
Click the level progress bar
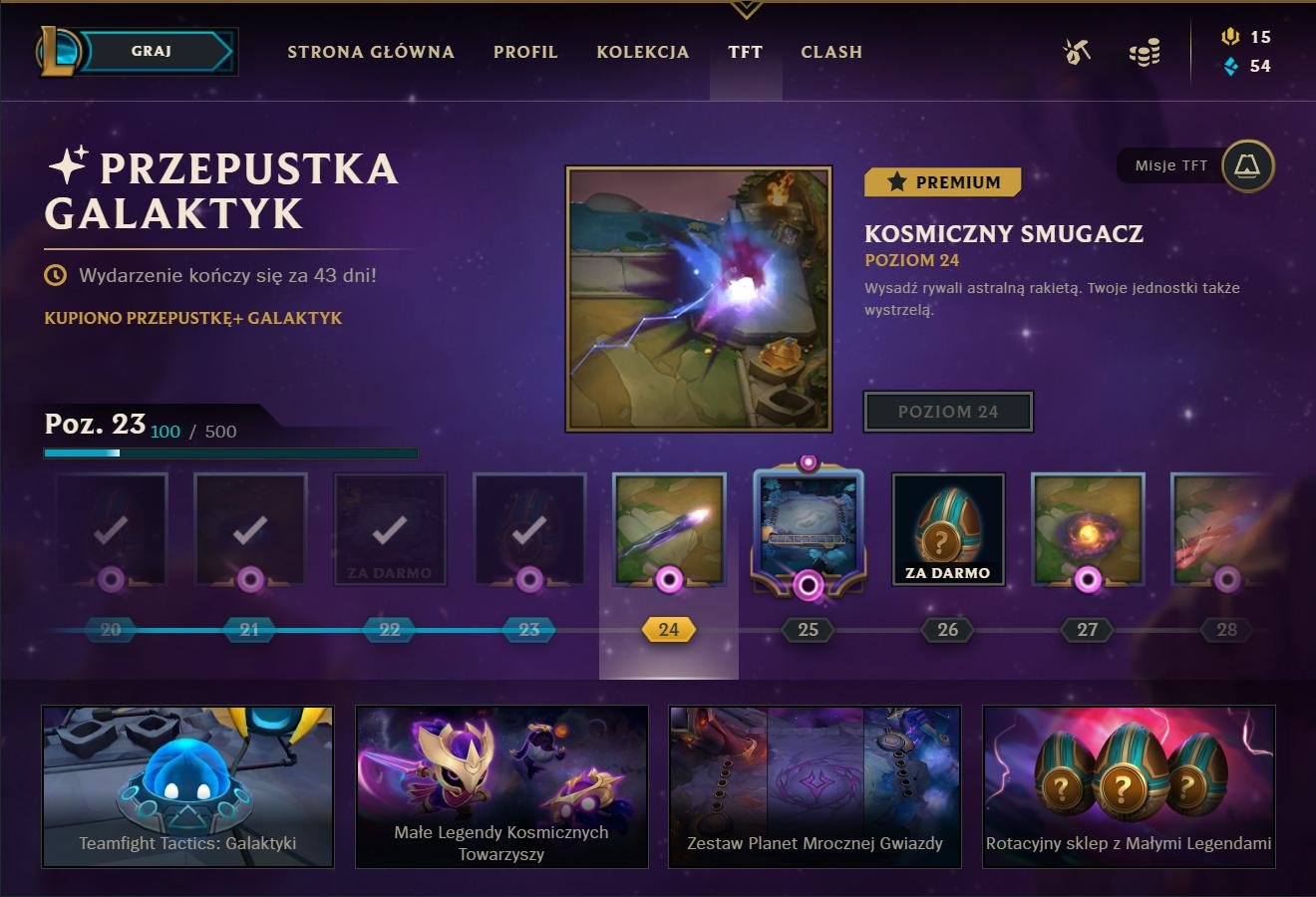click(230, 453)
